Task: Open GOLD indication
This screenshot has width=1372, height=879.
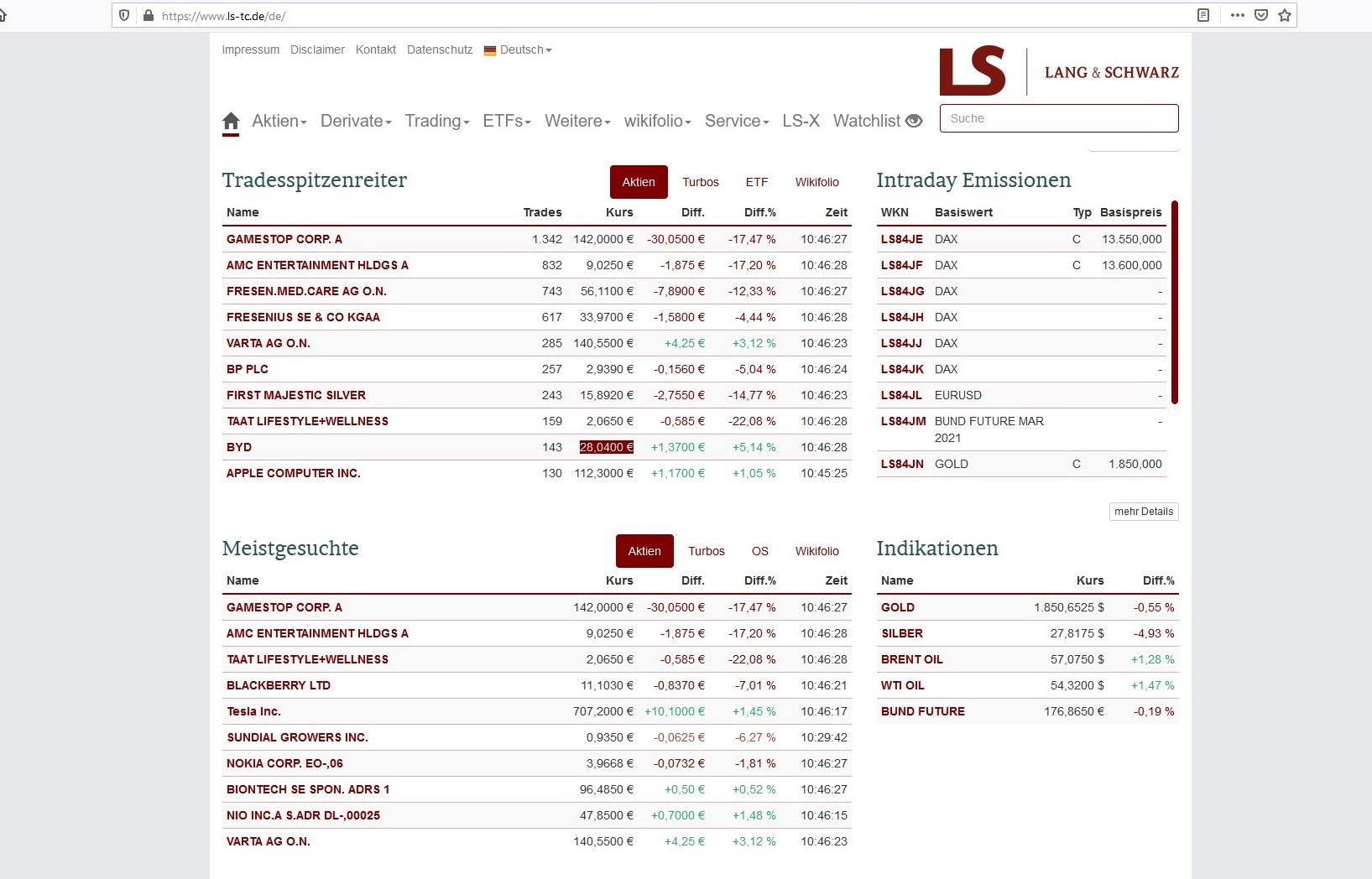Action: 898,607
